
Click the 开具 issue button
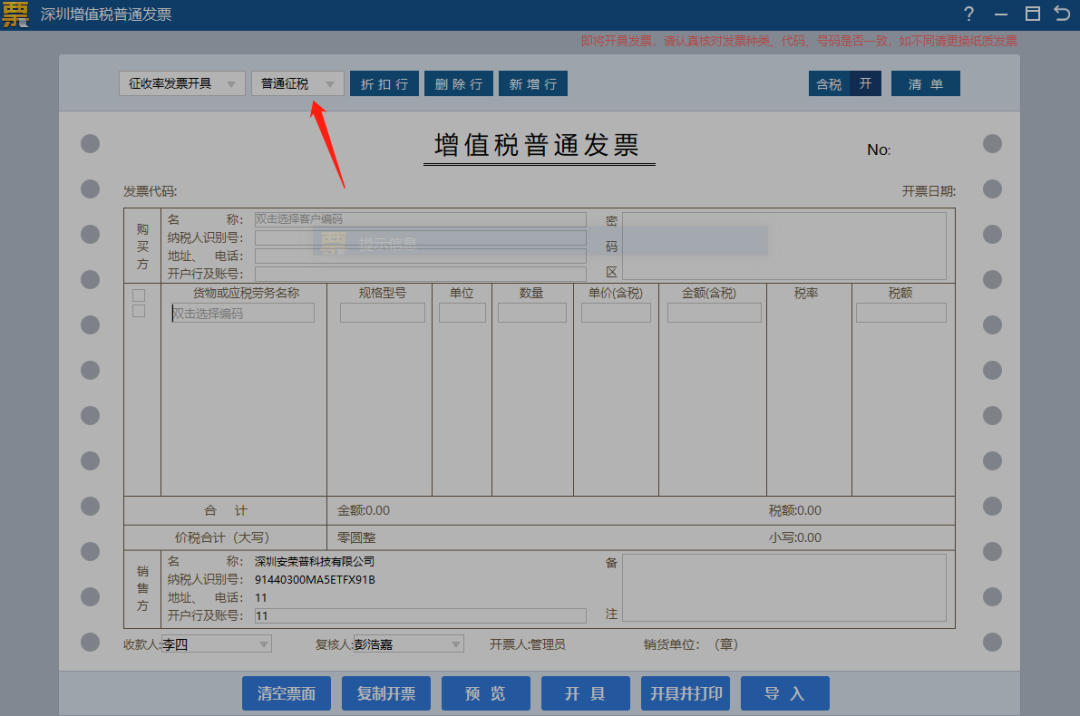[585, 693]
